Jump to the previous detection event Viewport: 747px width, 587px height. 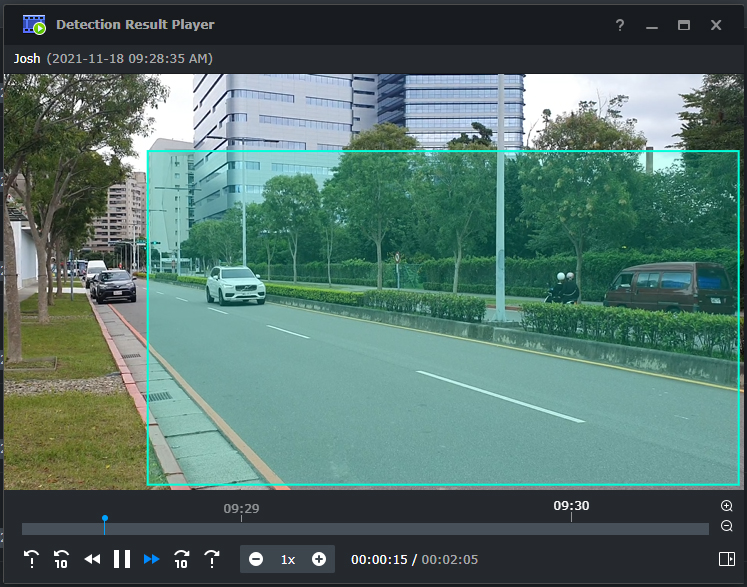(x=32, y=559)
